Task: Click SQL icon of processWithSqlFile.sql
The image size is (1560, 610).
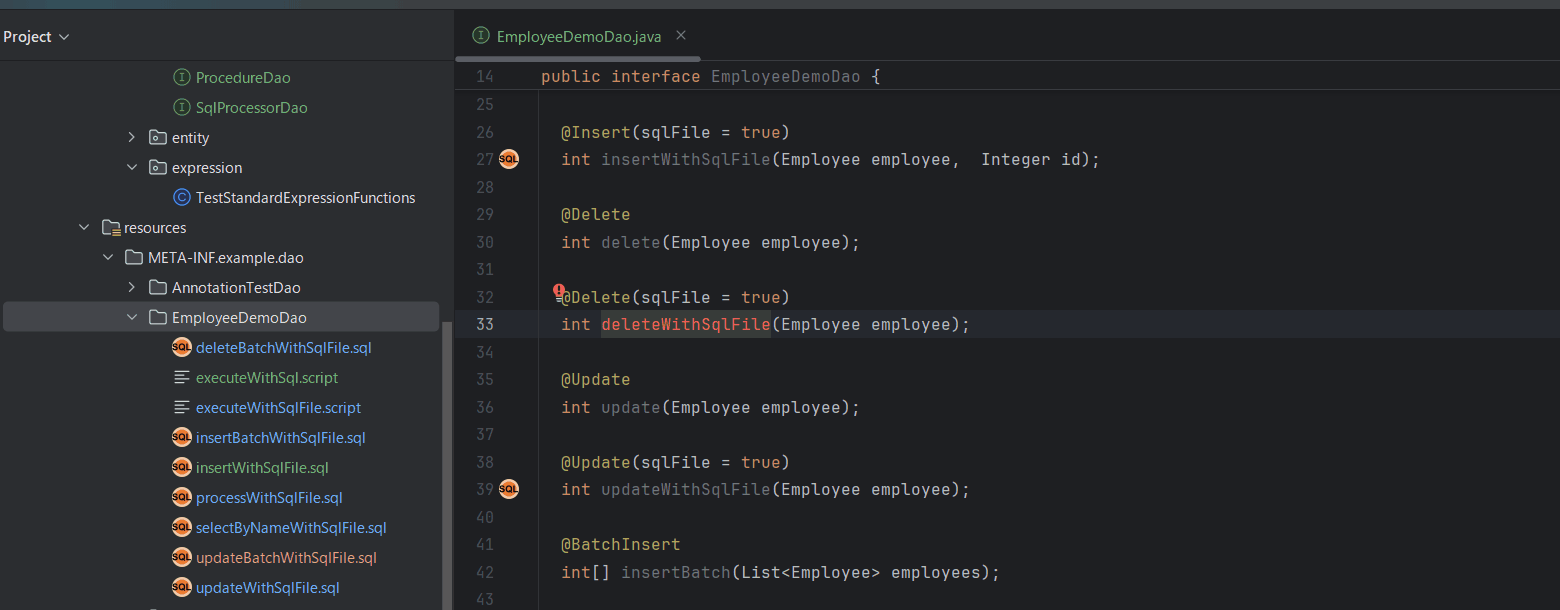Action: 181,497
